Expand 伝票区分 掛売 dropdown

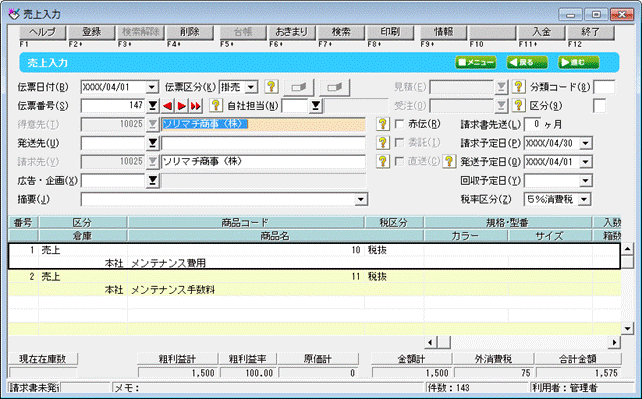251,87
